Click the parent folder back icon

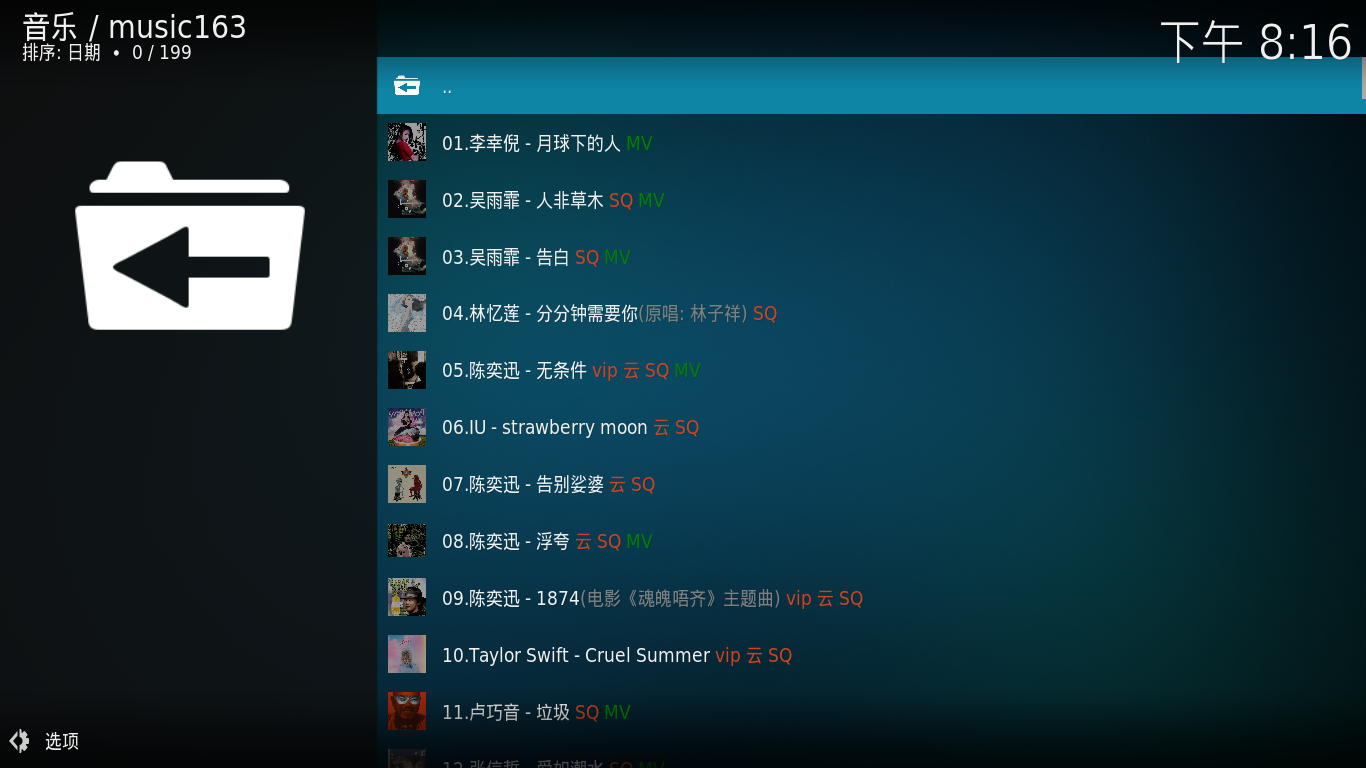click(x=407, y=86)
